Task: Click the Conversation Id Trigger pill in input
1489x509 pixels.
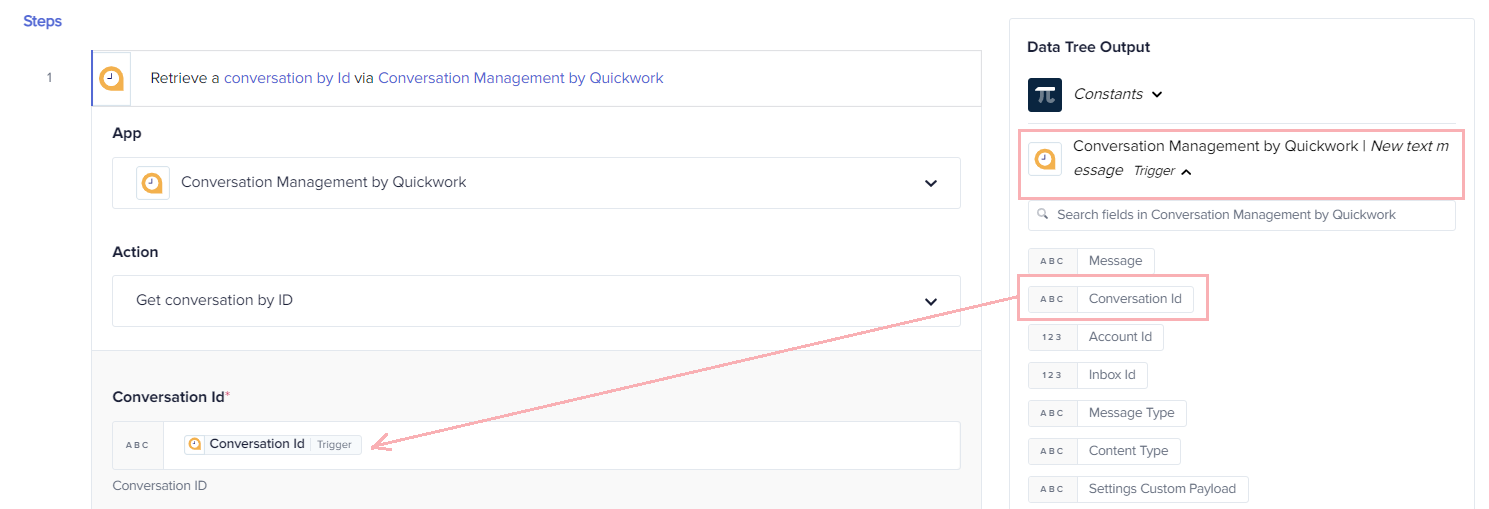Action: pos(273,444)
